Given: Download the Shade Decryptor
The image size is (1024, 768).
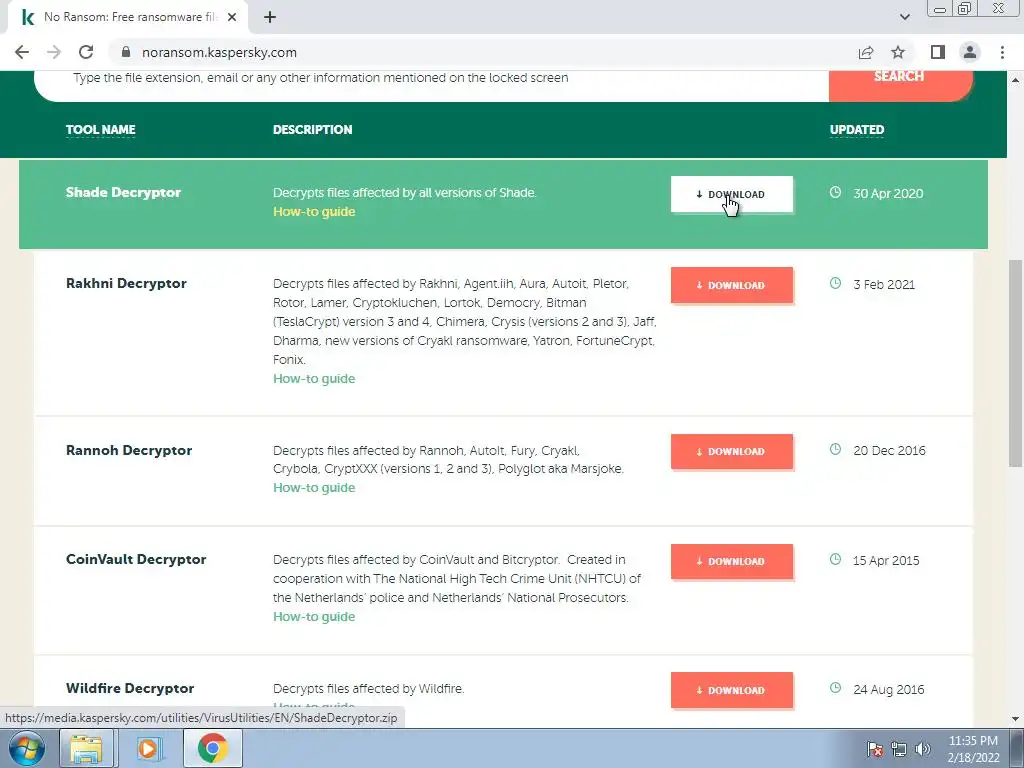Looking at the screenshot, I should [x=731, y=194].
